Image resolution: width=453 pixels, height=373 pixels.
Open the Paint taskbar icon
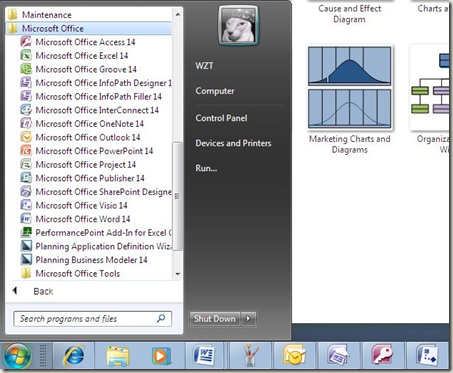pyautogui.click(x=251, y=356)
